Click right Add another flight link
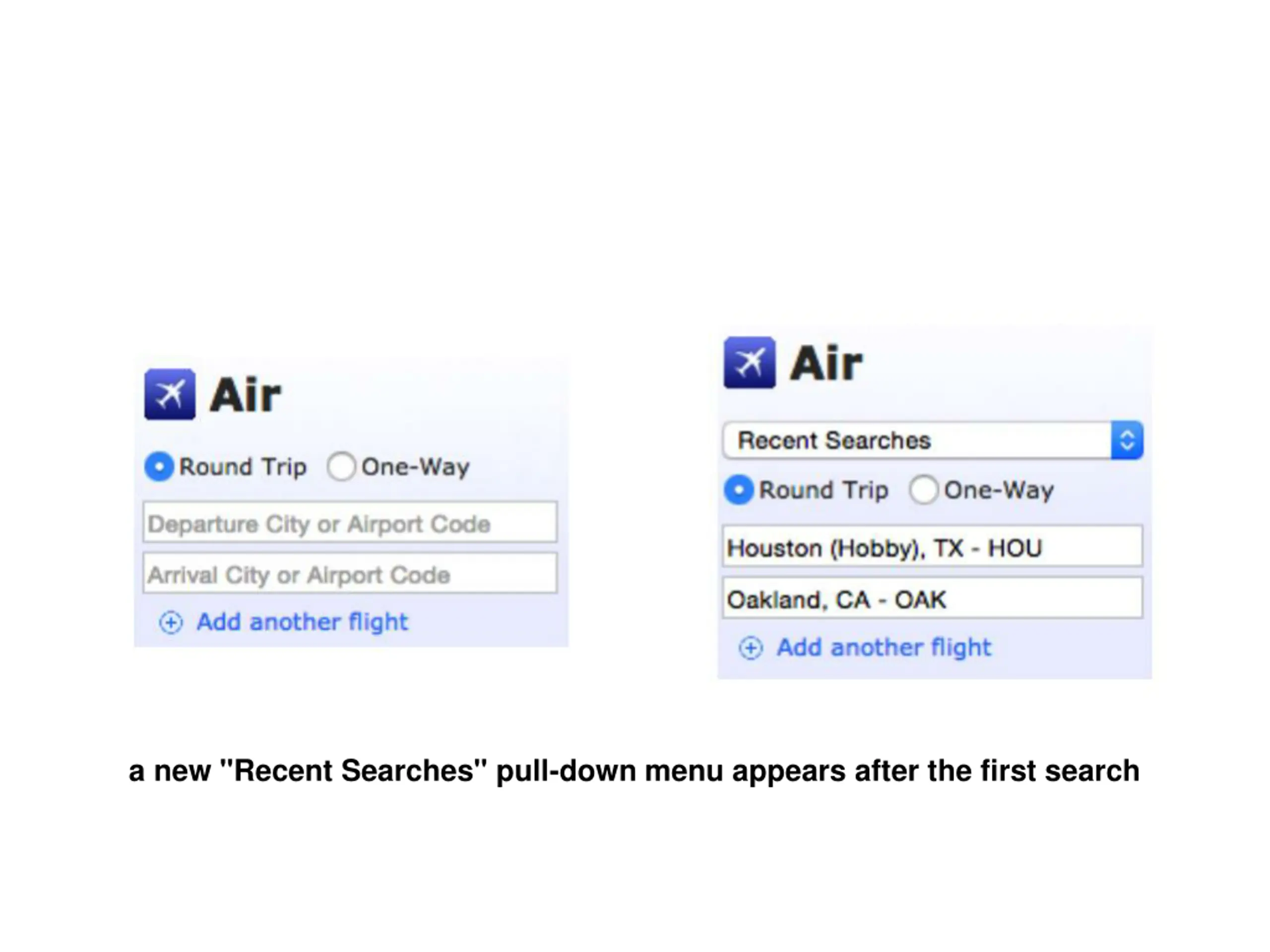This screenshot has width=1270, height=952. tap(884, 648)
